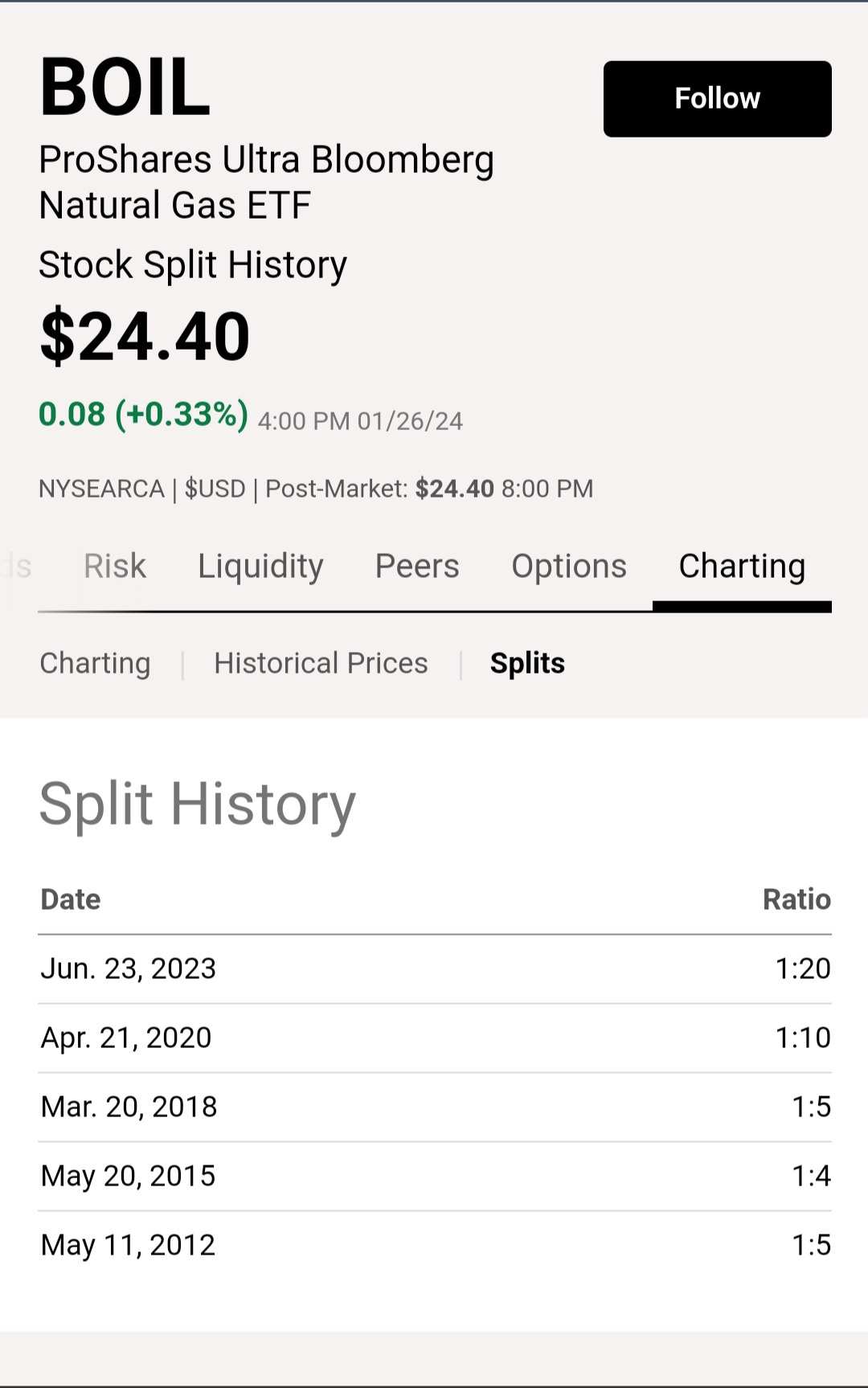868x1388 pixels.
Task: Open the Historical Prices link
Action: tap(321, 664)
